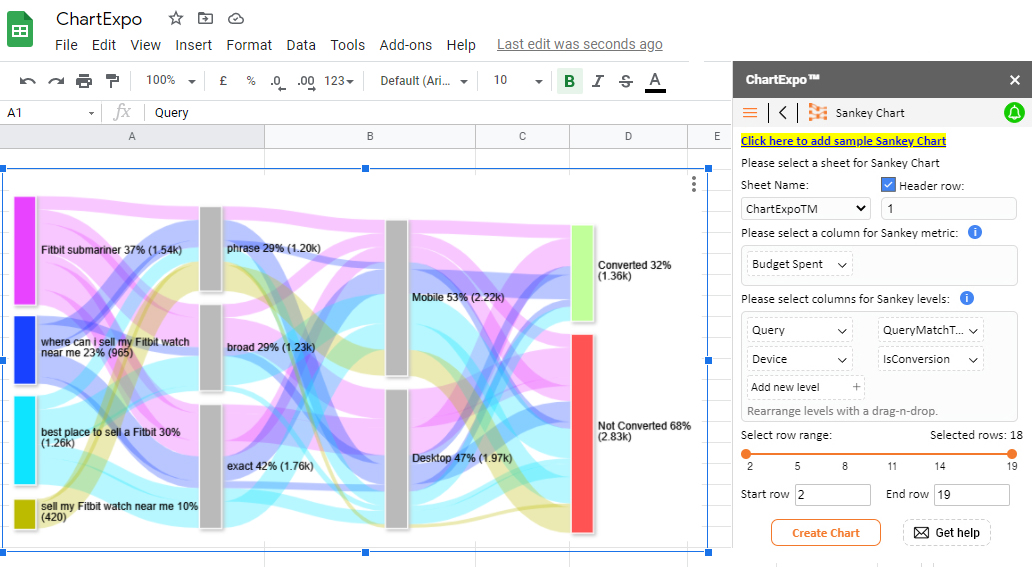Open the font size 10 dropdown
The height and width of the screenshot is (567, 1032).
click(x=518, y=80)
